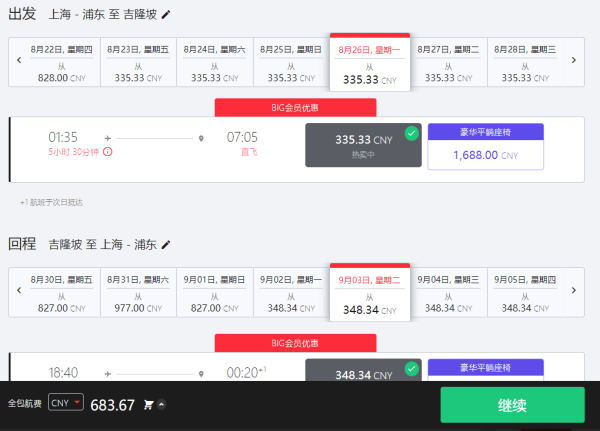The height and width of the screenshot is (431, 600).
Task: Select departure date 8月22日 星期四
Action: (62, 62)
